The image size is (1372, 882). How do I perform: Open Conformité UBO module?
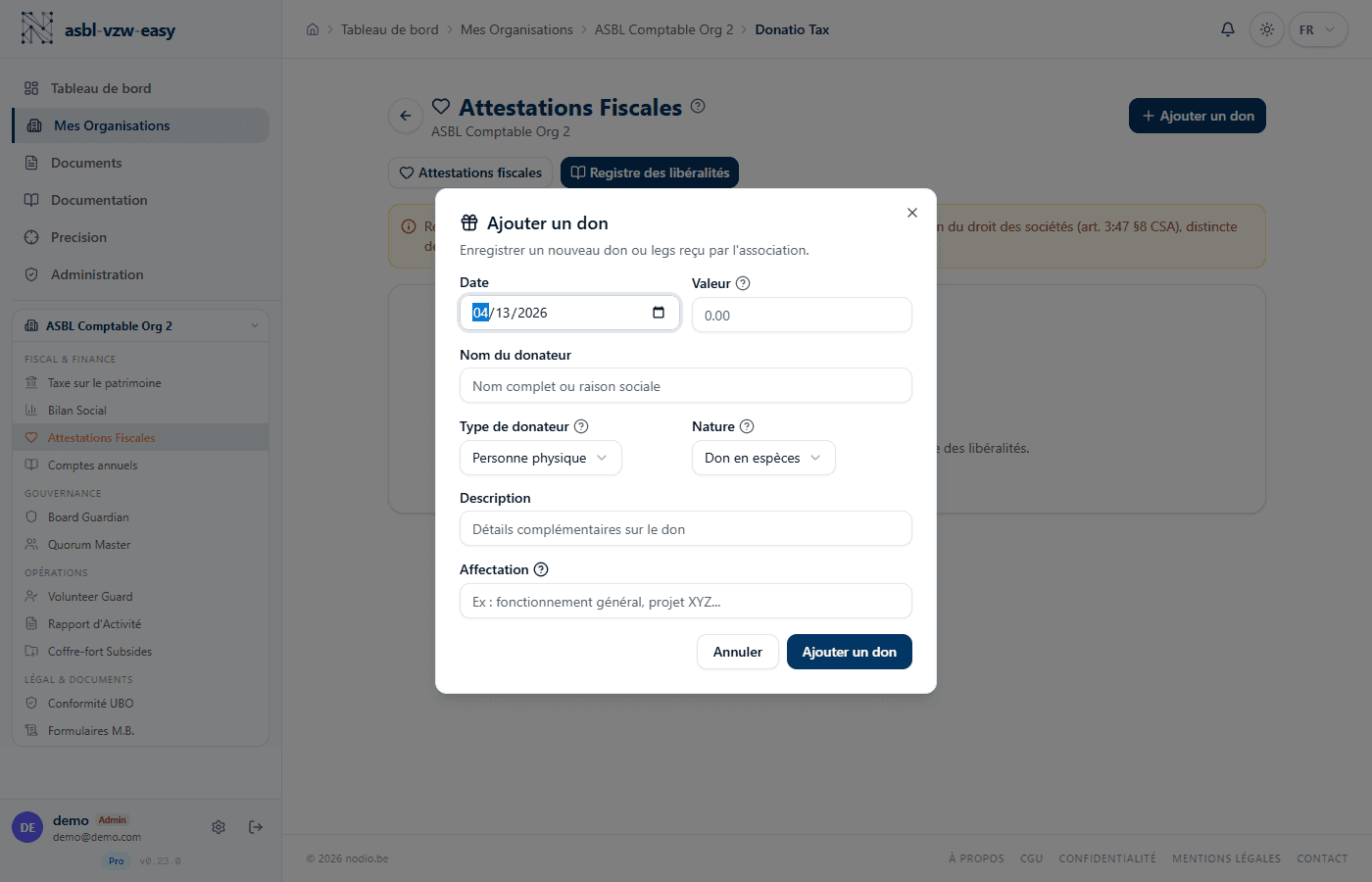click(140, 704)
